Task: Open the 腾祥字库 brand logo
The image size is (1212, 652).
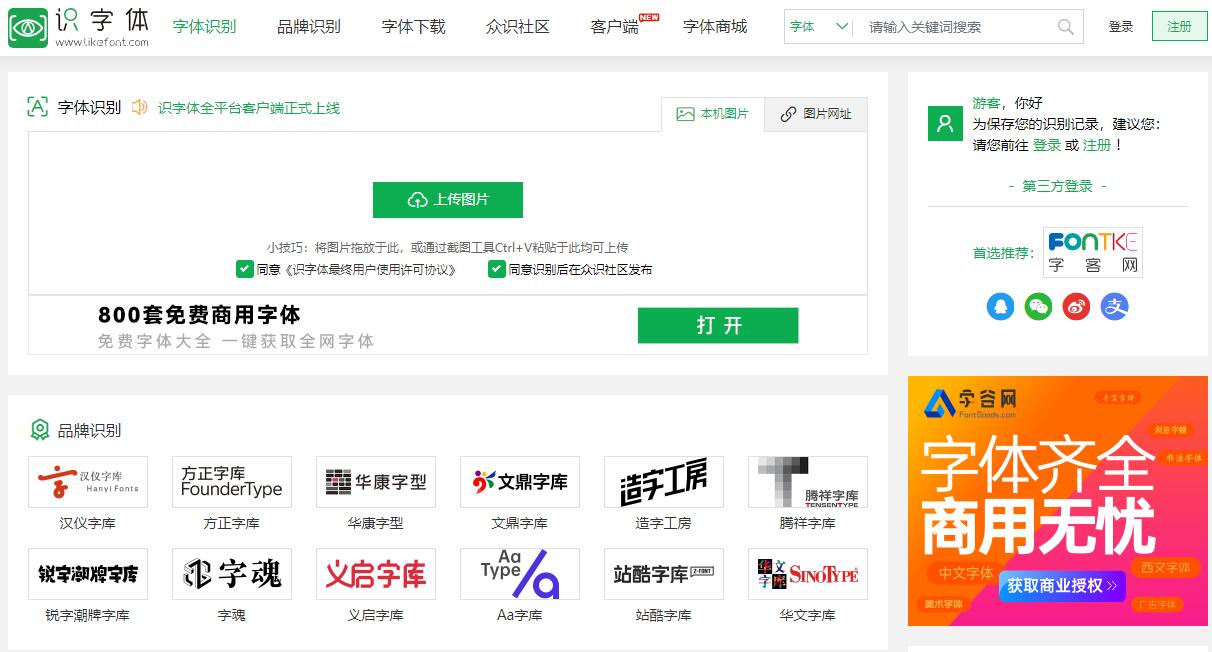Action: [808, 482]
